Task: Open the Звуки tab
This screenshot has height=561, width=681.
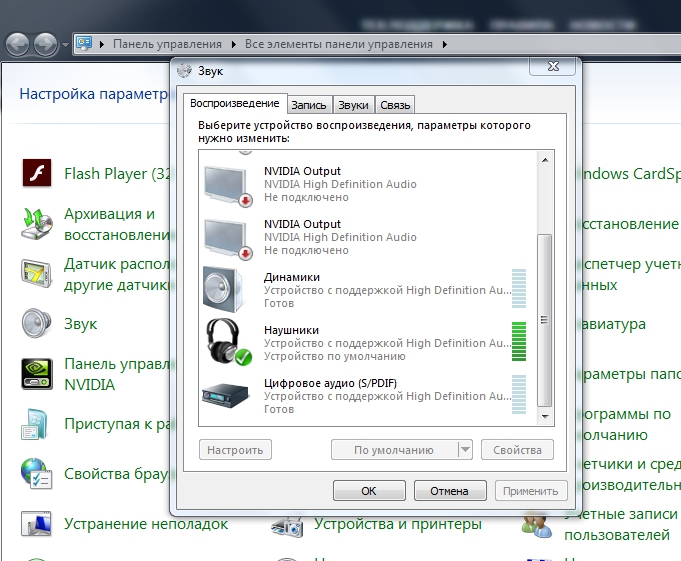Action: coord(353,105)
